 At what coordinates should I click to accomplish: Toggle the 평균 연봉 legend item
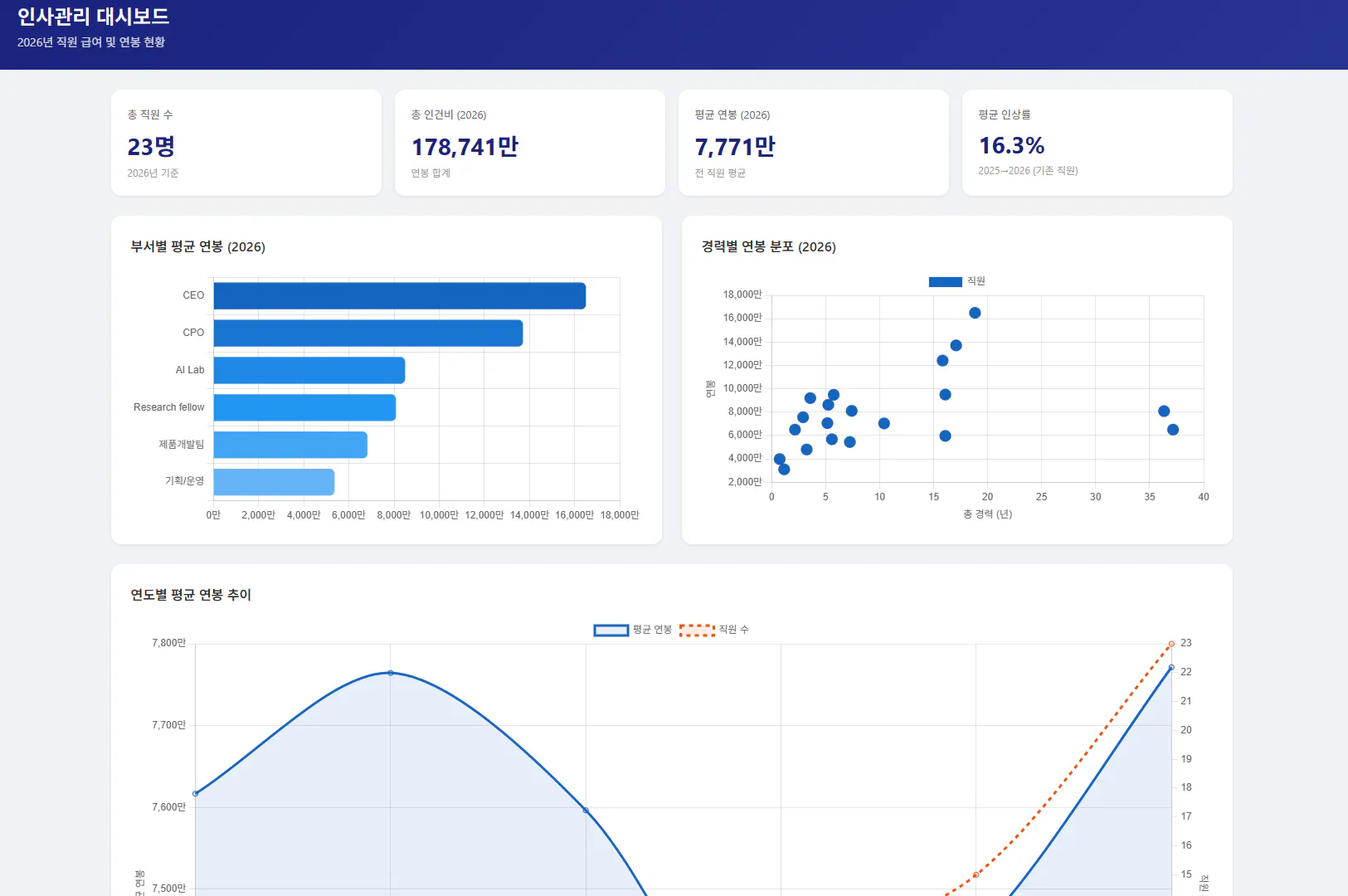[632, 630]
